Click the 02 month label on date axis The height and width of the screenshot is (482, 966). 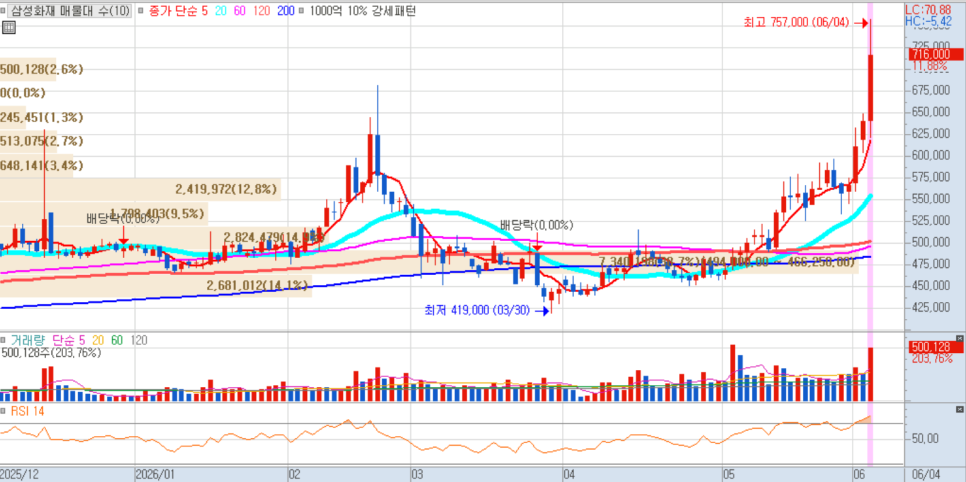point(294,475)
